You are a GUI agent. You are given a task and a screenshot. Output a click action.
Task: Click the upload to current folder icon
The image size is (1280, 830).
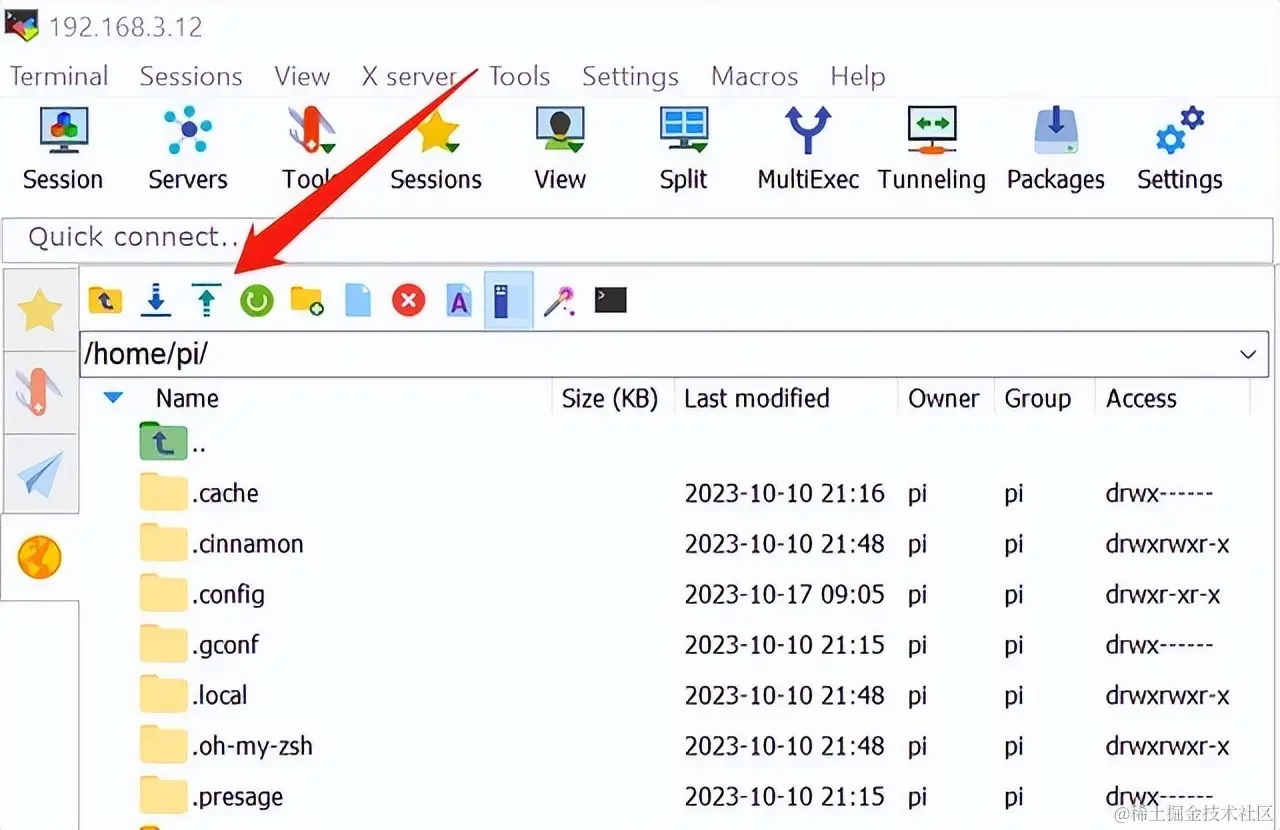[x=206, y=300]
